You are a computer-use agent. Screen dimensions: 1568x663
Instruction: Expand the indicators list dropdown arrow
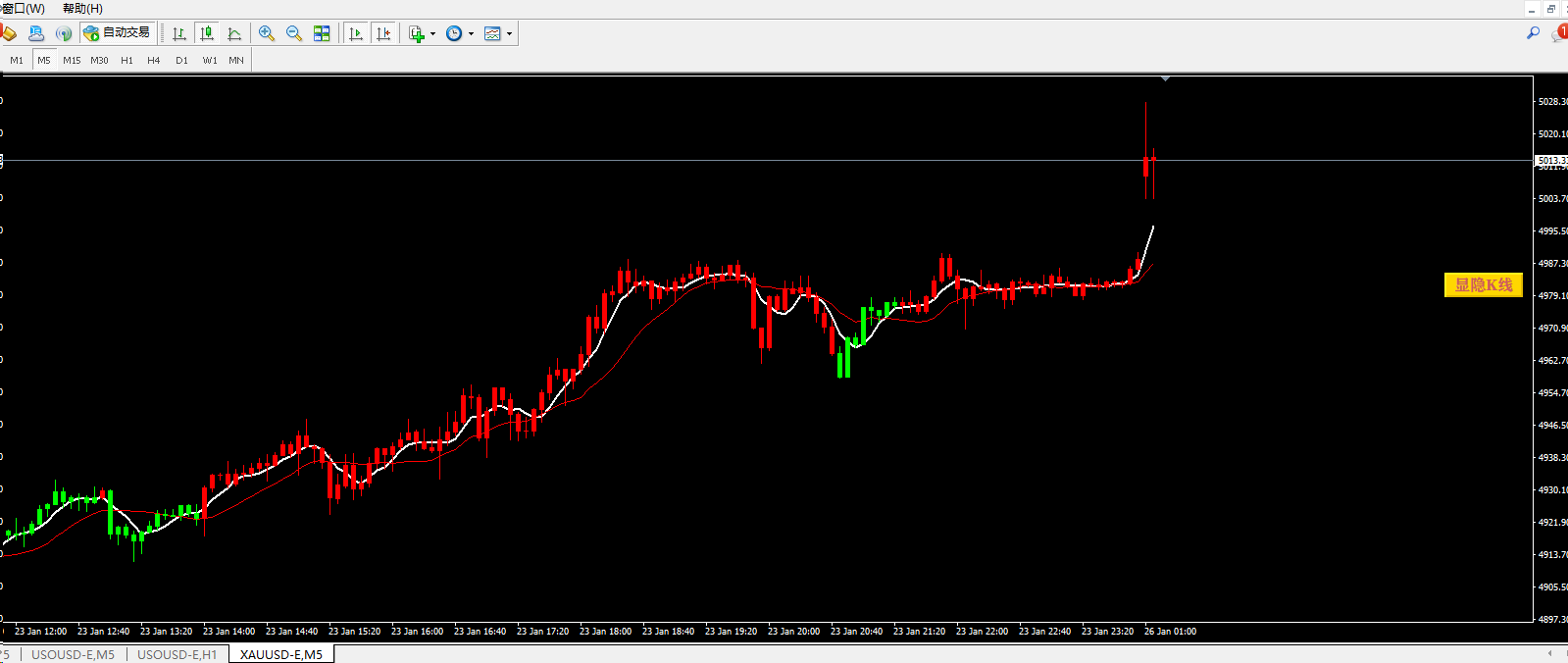432,33
